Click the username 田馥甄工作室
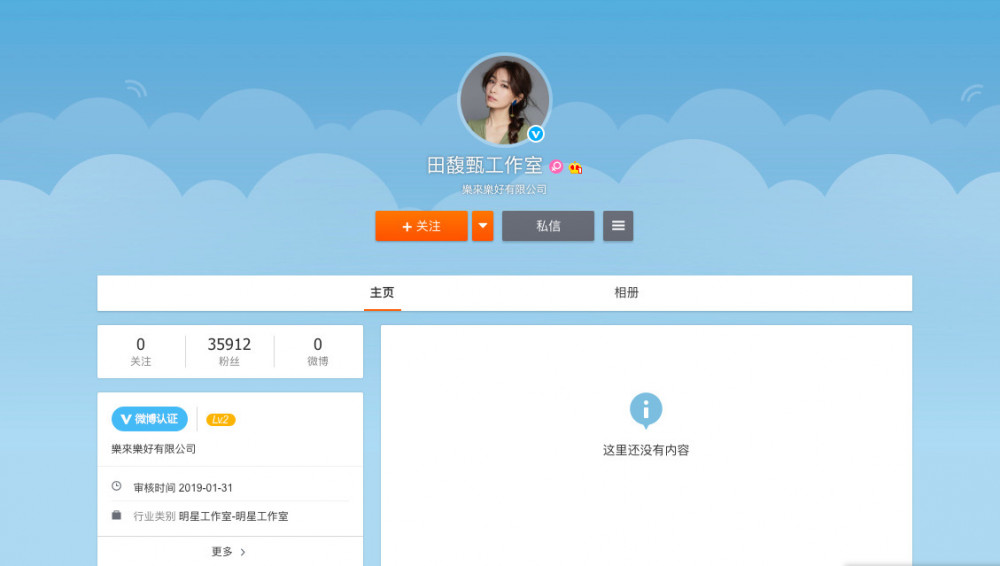The width and height of the screenshot is (1000, 566). coord(484,166)
